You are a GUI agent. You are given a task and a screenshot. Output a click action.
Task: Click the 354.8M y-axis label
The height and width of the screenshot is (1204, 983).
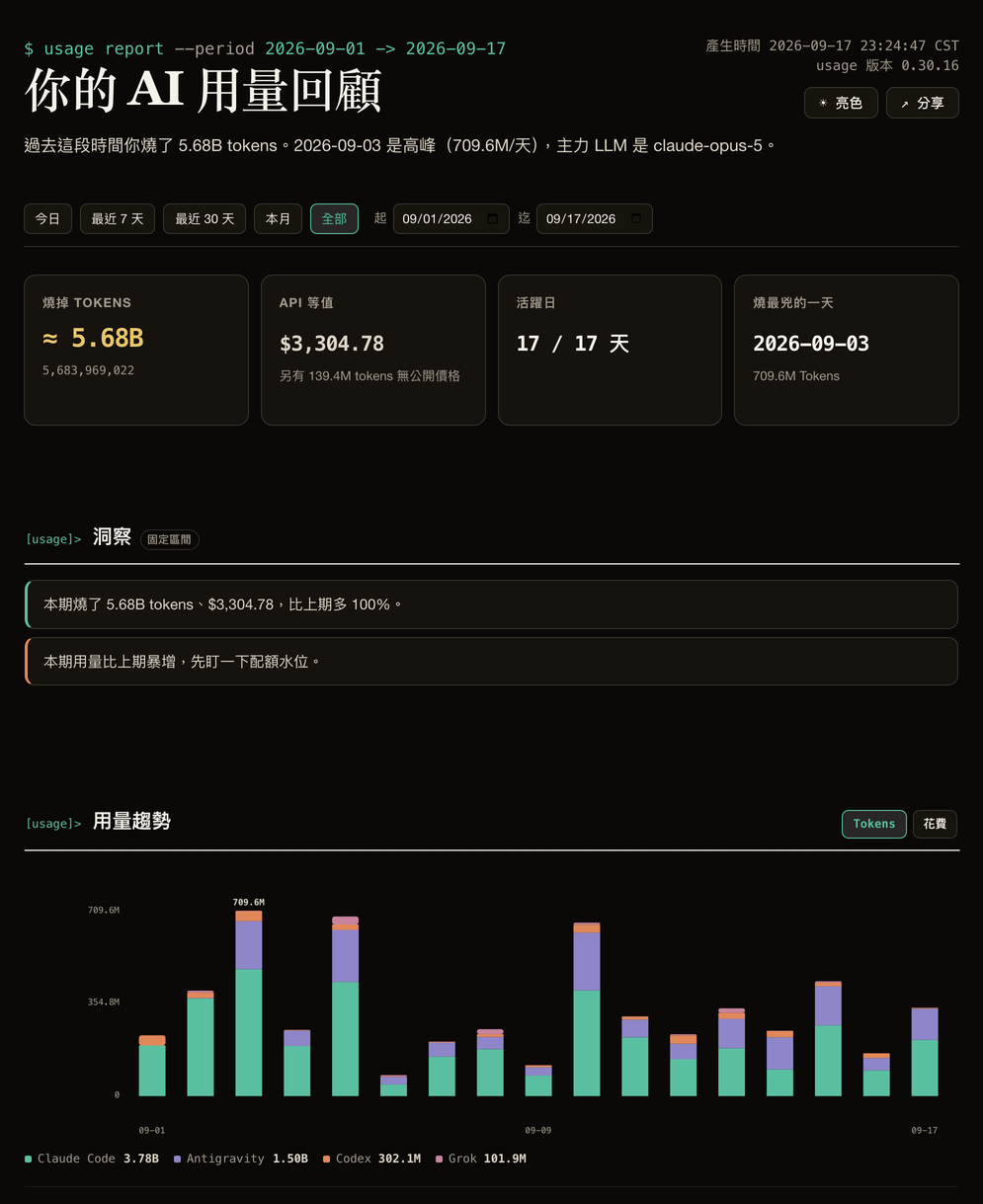pyautogui.click(x=104, y=1003)
